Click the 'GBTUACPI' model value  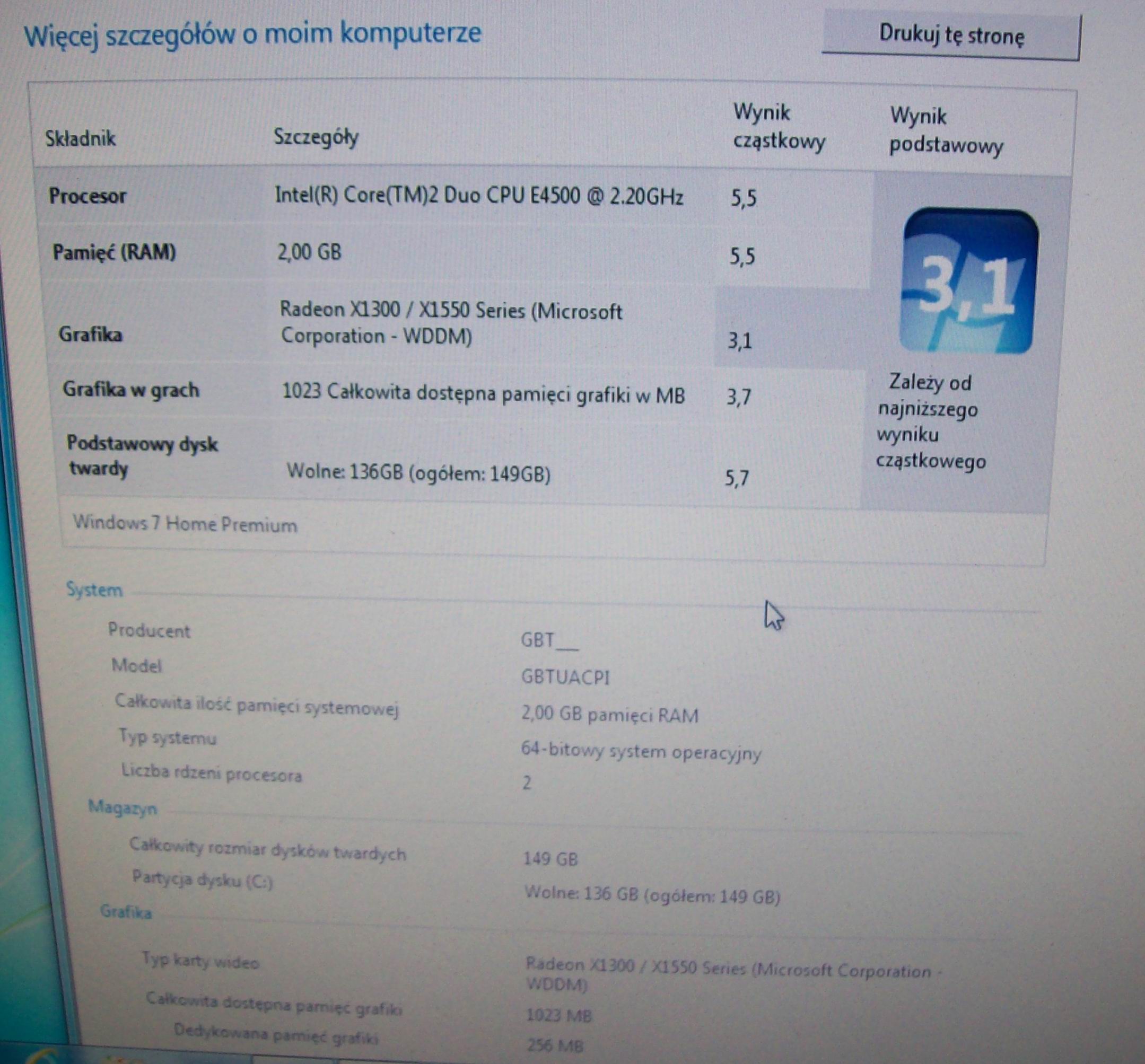[565, 677]
